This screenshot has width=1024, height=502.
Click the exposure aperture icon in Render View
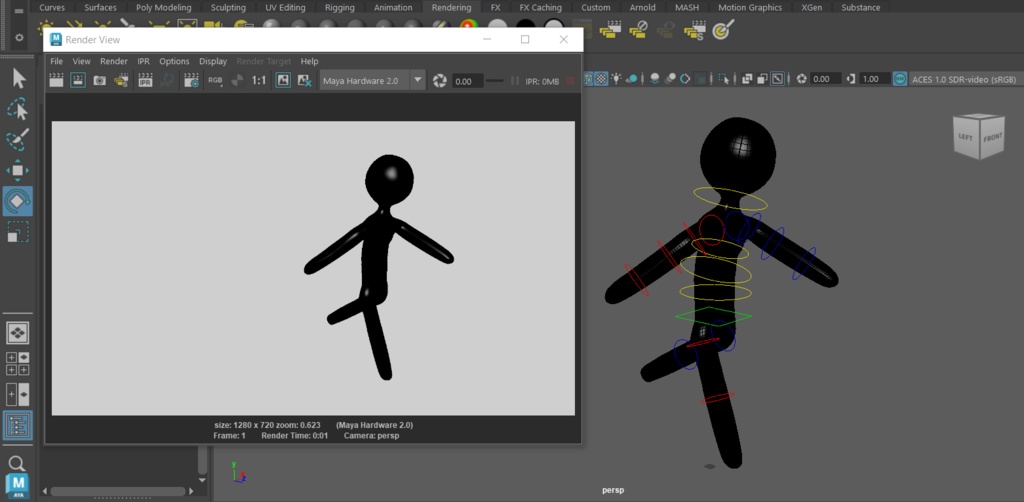pos(440,81)
